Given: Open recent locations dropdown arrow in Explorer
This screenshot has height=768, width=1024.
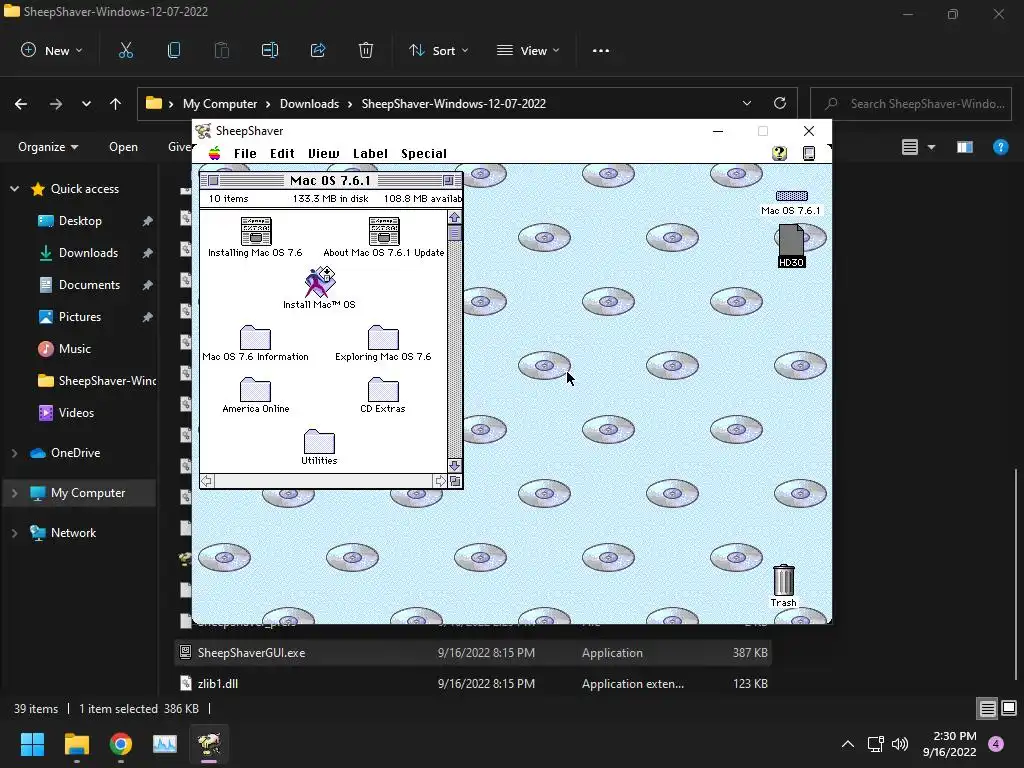Looking at the screenshot, I should point(86,104).
